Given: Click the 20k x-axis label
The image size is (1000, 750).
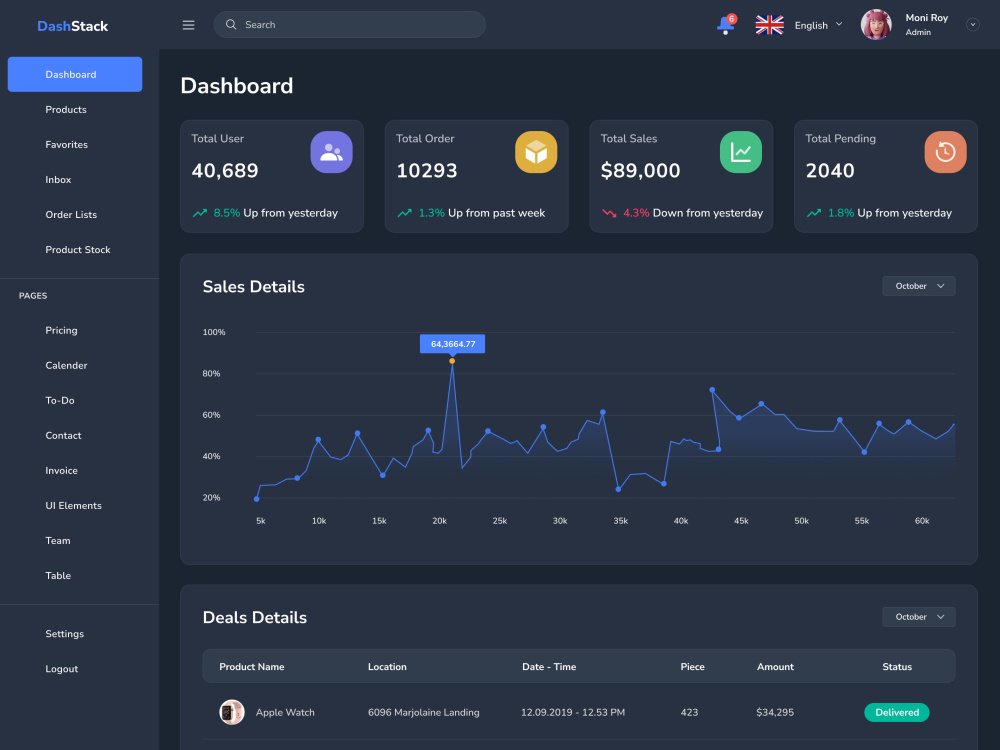Looking at the screenshot, I should click(439, 521).
